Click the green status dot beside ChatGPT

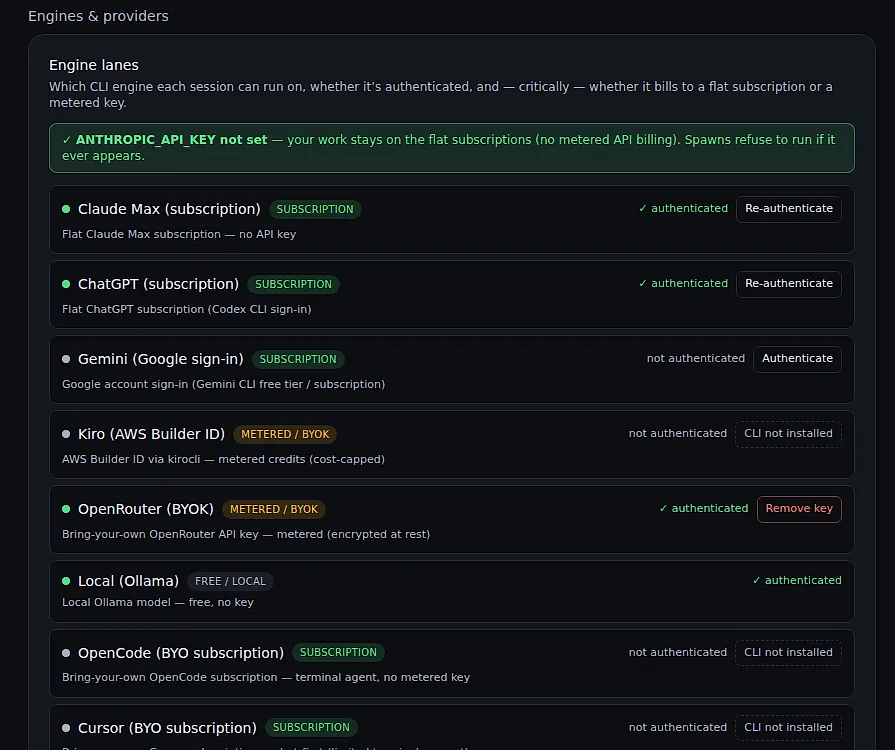point(66,284)
